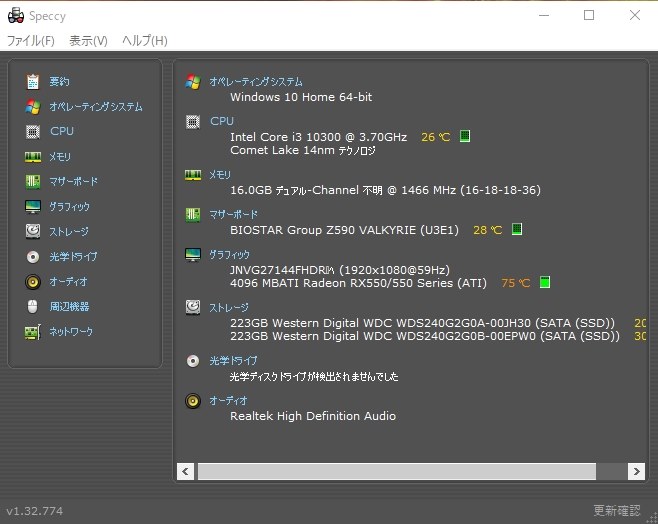Click the 更新確認 link
Screen dimensions: 658x524
pos(617,511)
